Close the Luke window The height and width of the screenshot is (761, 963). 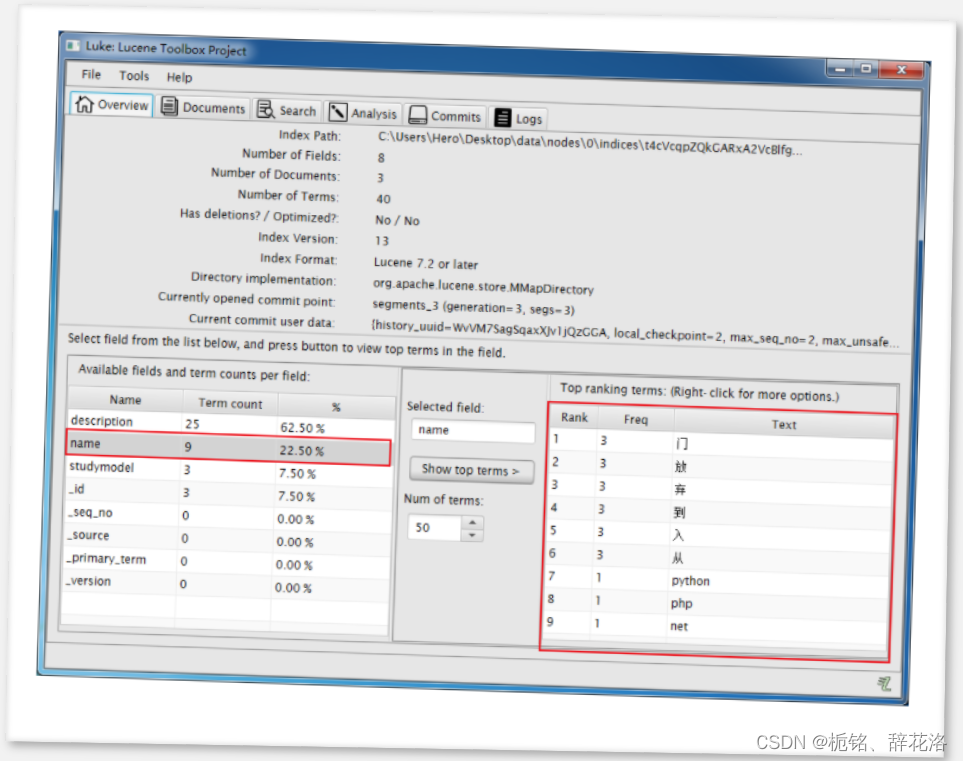[901, 70]
